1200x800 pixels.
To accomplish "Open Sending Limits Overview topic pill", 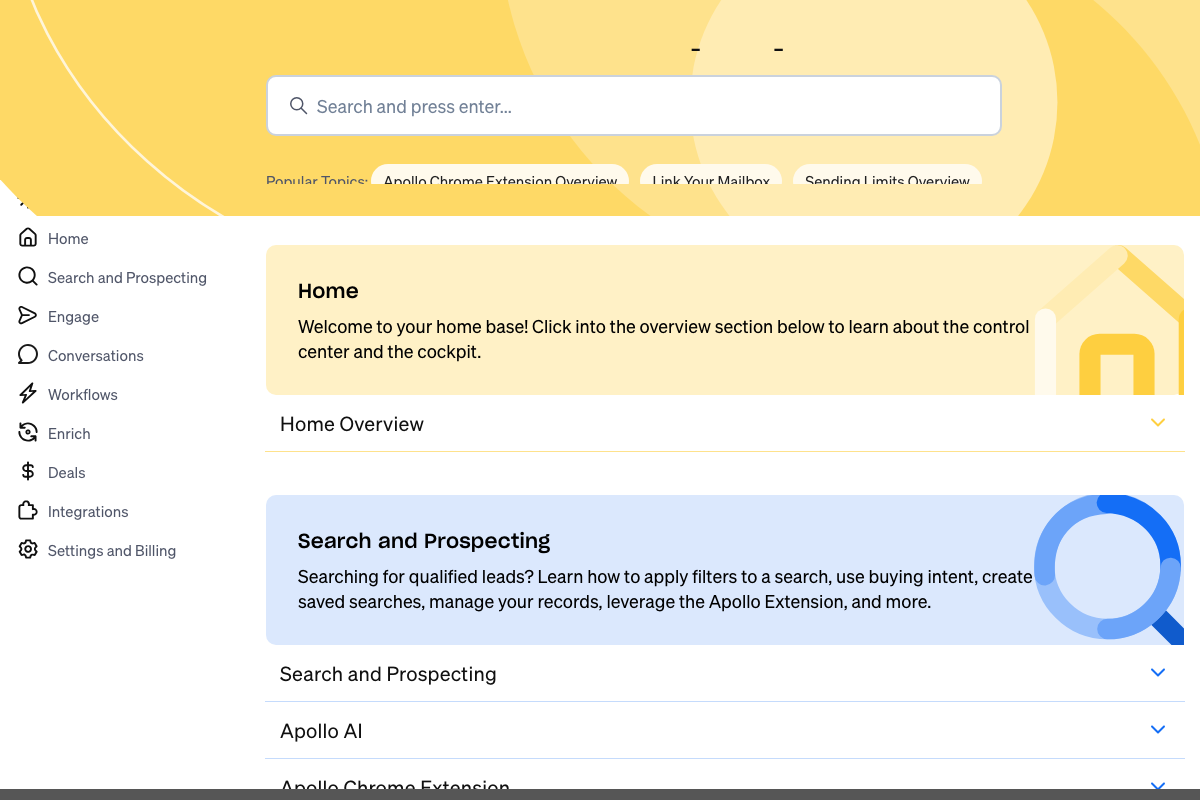I will [887, 175].
